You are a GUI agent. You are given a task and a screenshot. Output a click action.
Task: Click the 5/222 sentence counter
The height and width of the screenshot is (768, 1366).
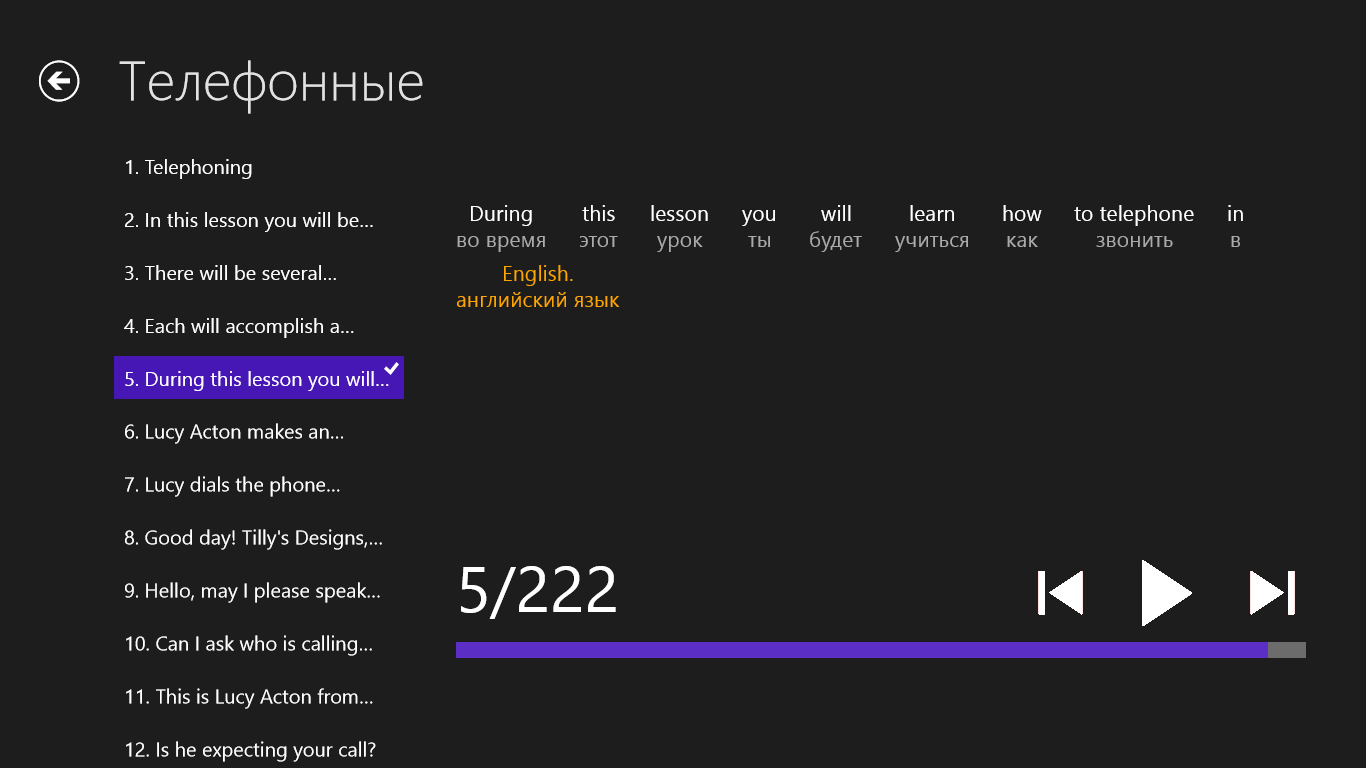point(538,591)
